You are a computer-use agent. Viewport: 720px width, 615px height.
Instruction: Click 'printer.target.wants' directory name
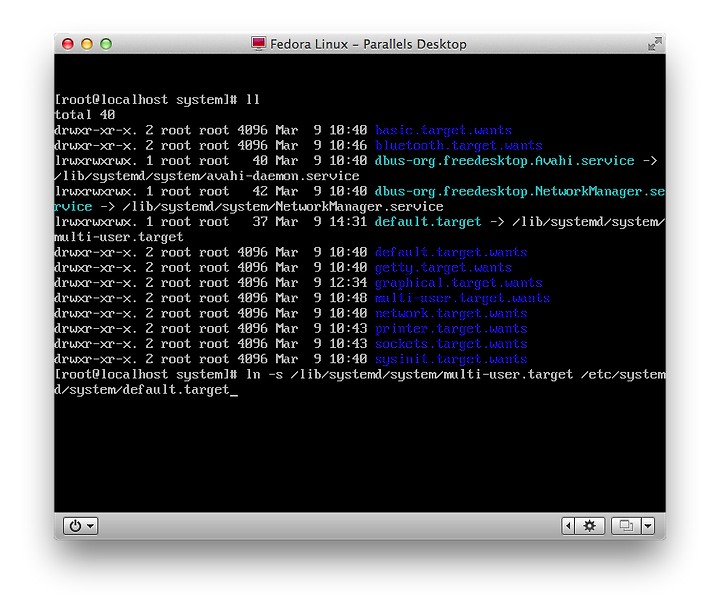point(451,329)
